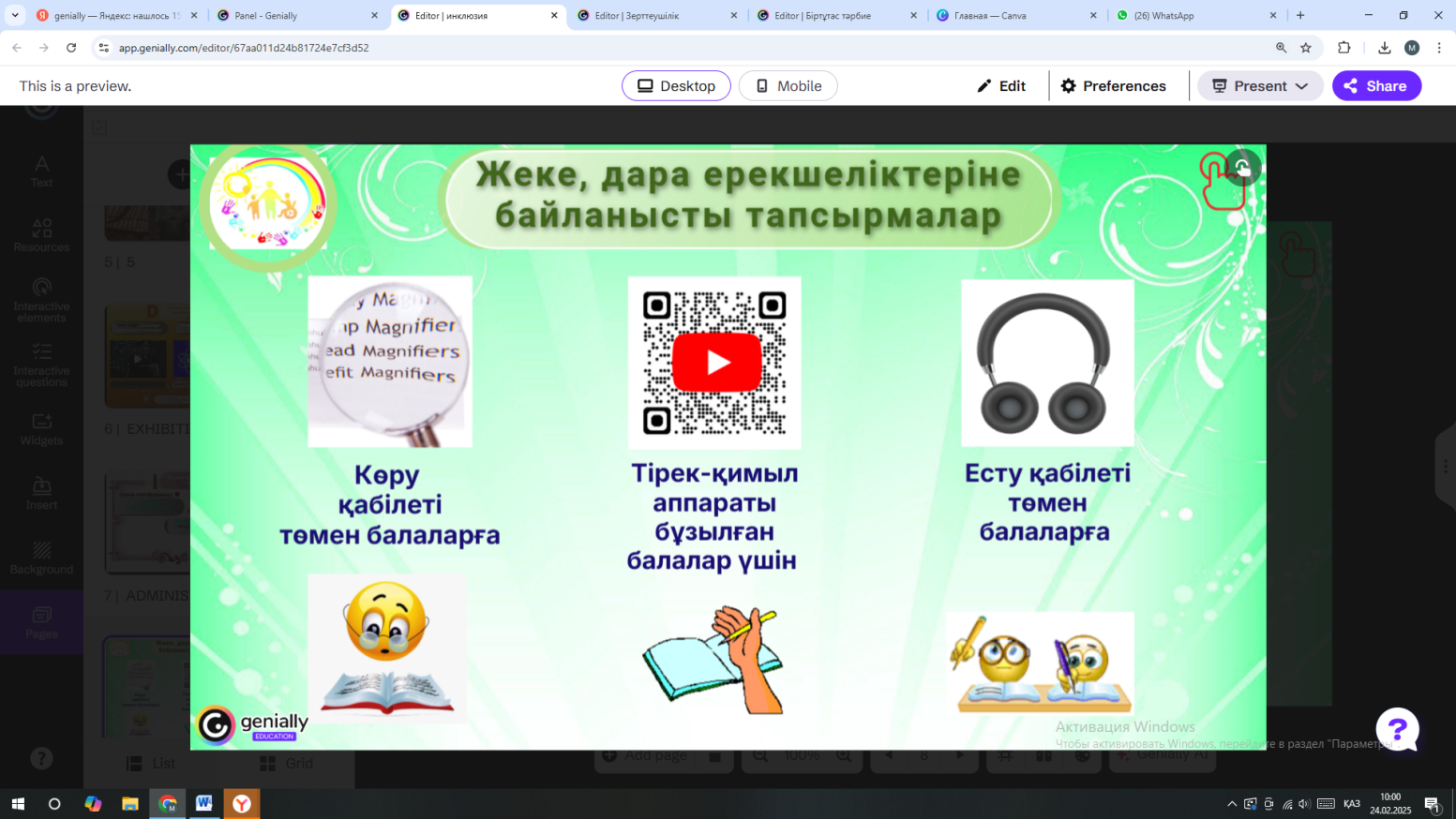Switch the preview to Desktop view

[676, 86]
